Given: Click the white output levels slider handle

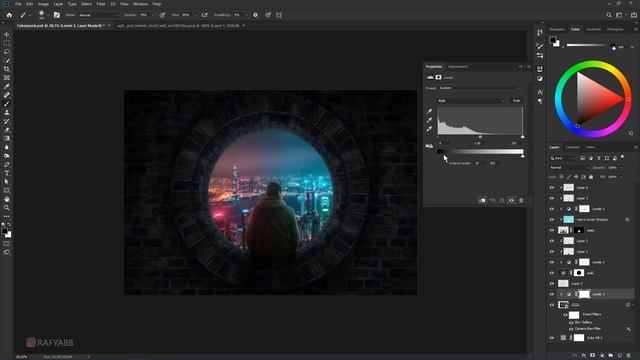Looking at the screenshot, I should [x=522, y=156].
